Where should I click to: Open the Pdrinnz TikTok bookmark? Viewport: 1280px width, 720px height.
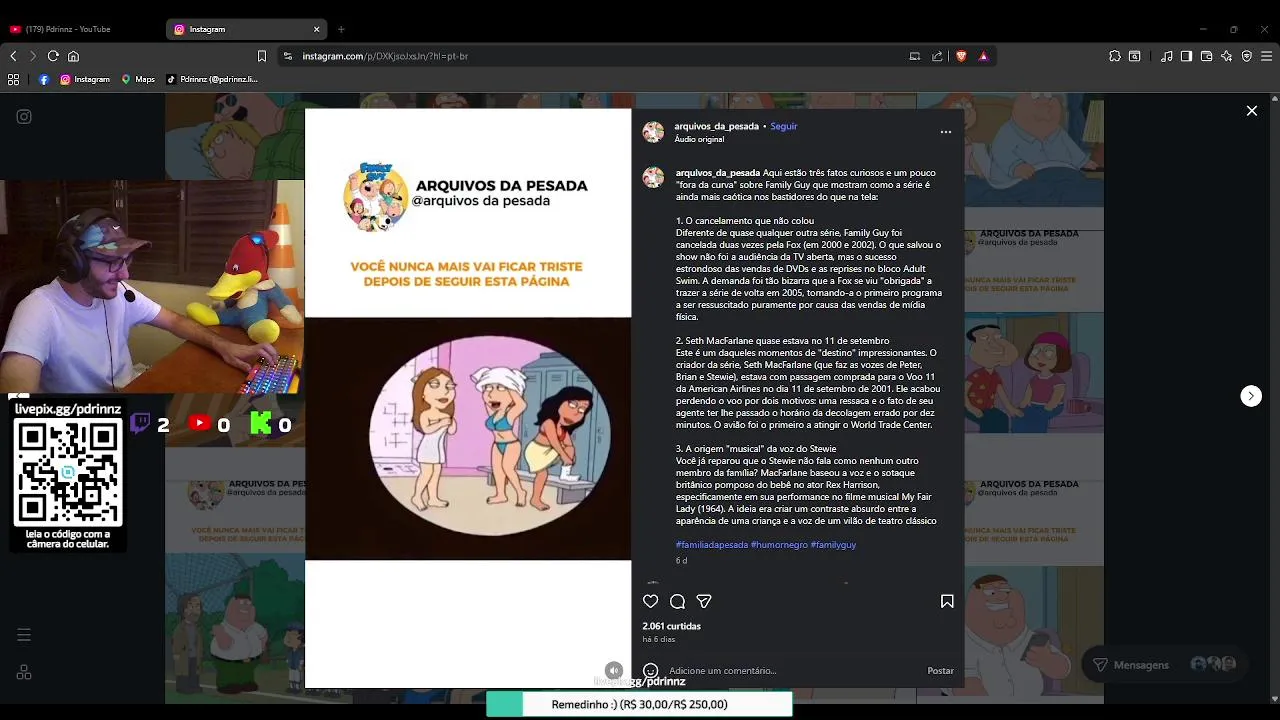tap(212, 79)
